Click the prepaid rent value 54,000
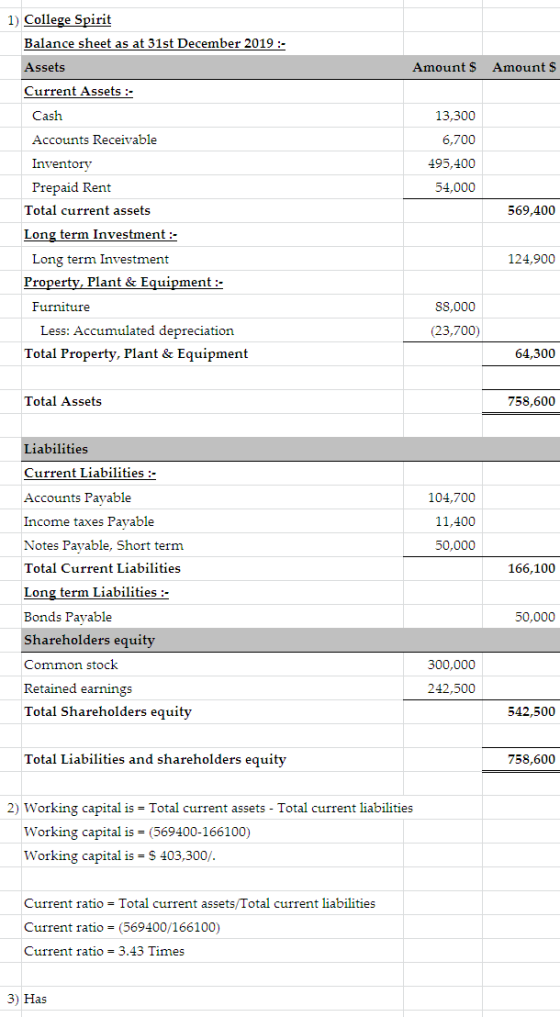This screenshot has width=560, height=1017. pyautogui.click(x=455, y=187)
